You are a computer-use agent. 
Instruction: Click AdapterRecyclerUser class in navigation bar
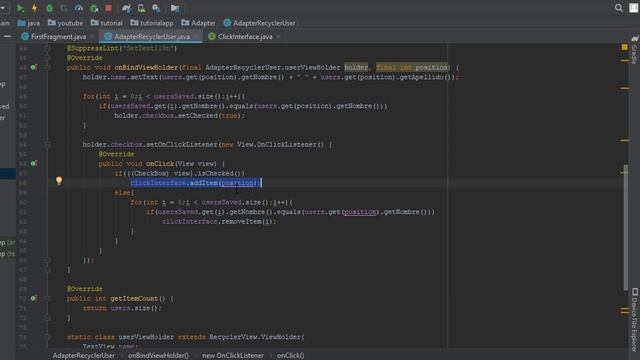click(260, 23)
